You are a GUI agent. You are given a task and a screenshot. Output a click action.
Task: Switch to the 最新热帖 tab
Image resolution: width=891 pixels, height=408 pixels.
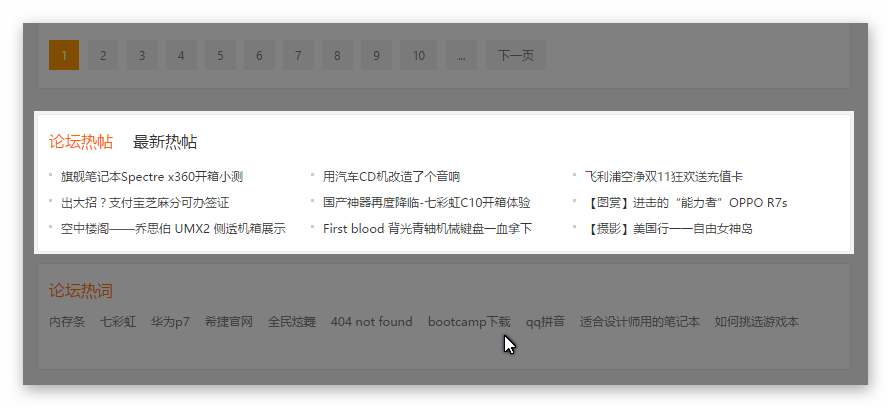165,142
